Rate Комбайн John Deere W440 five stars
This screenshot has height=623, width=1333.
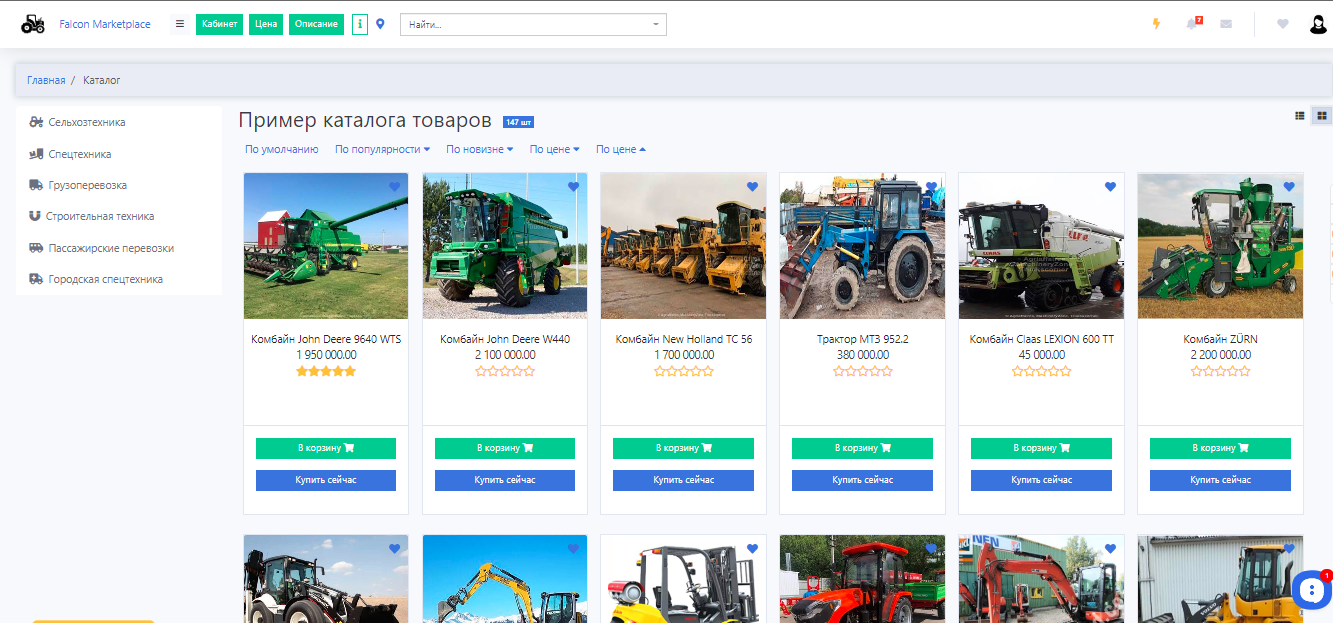coord(530,371)
